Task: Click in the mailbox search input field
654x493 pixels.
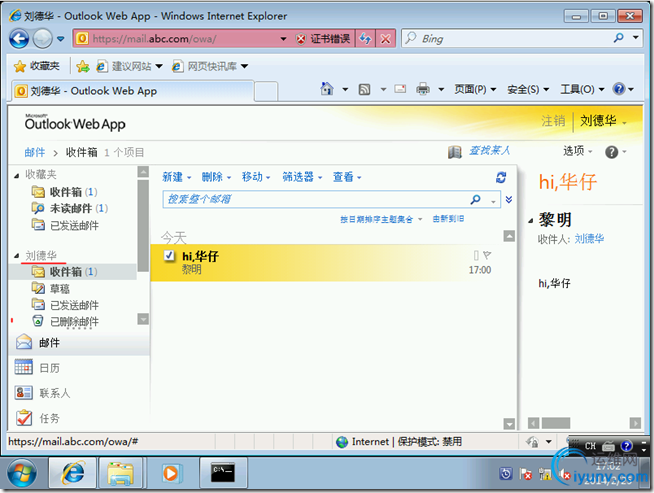Action: 316,199
